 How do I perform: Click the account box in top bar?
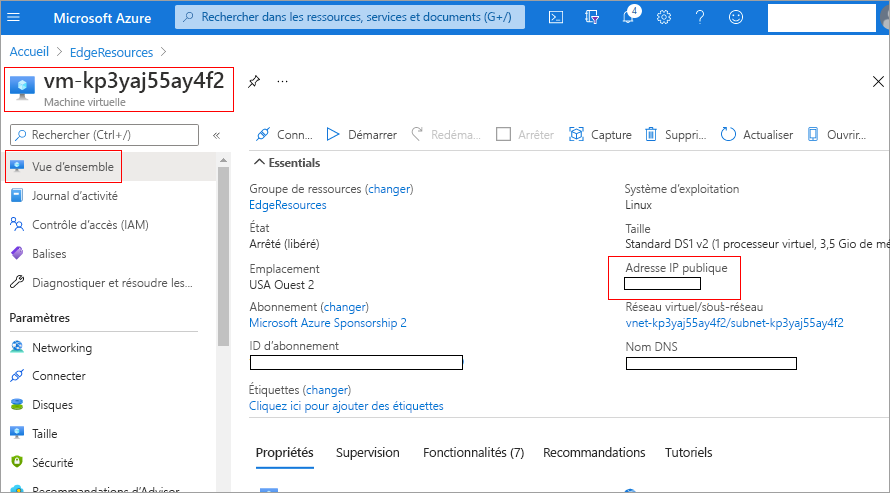[821, 18]
